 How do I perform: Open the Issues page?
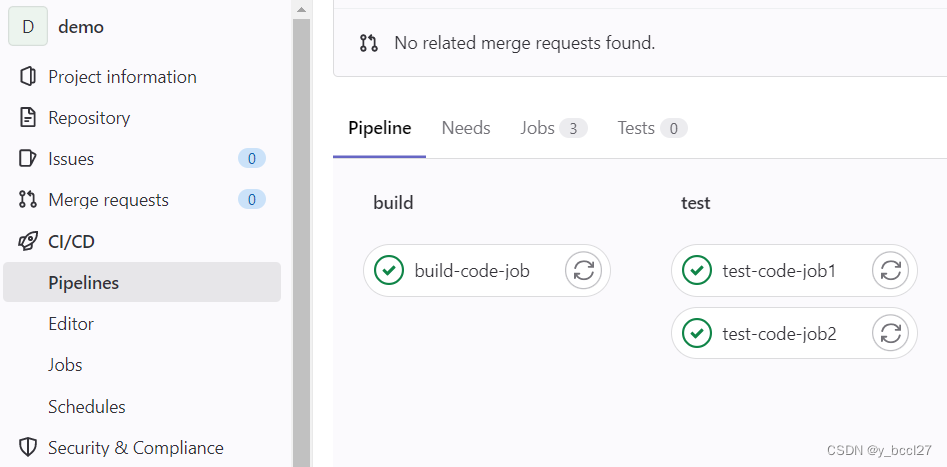[x=71, y=159]
